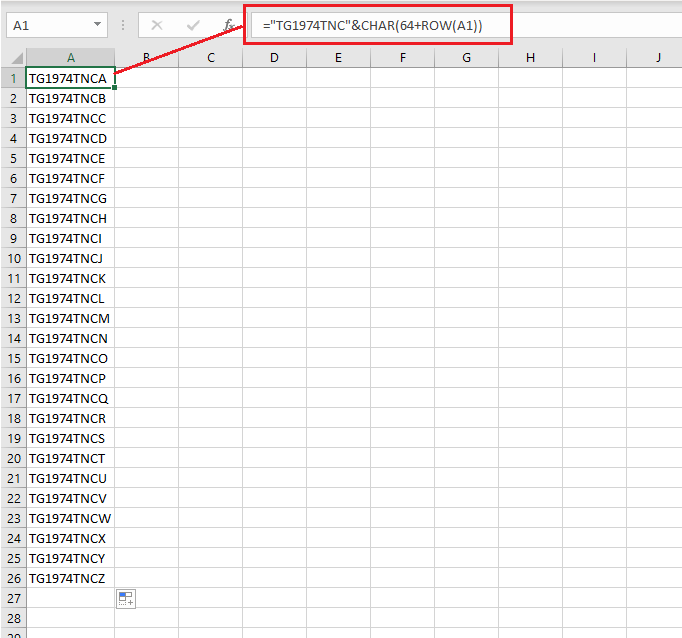Select cell containing TG1974TNCC

(70, 118)
